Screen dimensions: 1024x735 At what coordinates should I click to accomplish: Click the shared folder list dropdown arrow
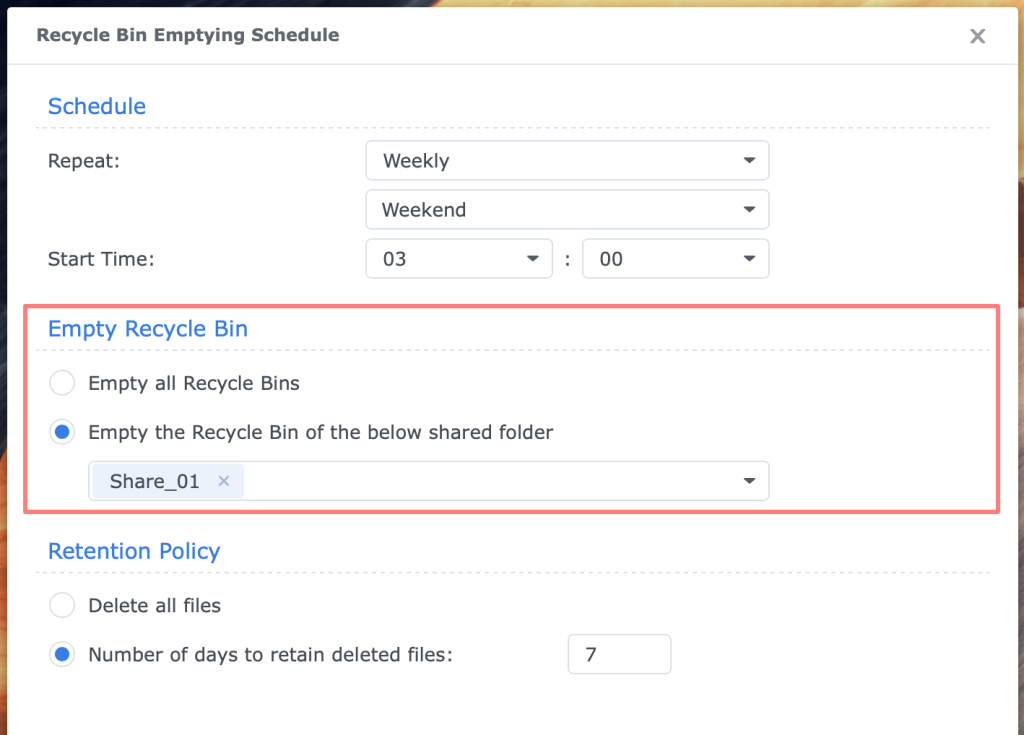point(749,481)
